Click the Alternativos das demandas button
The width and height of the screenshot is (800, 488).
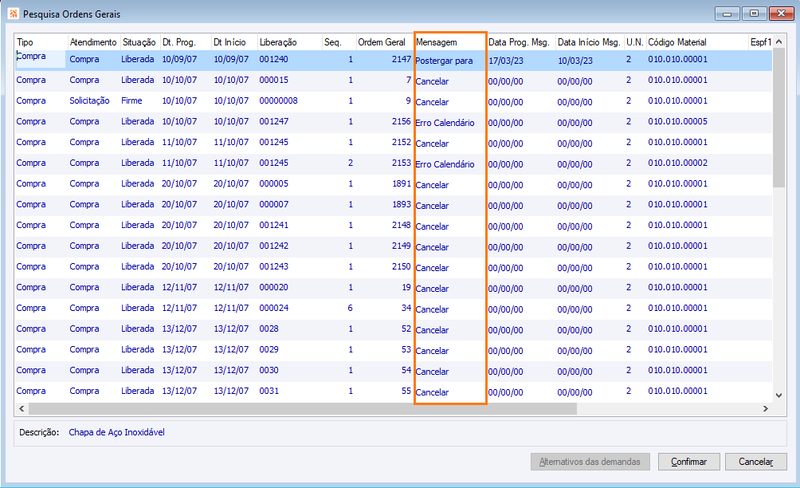pyautogui.click(x=590, y=461)
